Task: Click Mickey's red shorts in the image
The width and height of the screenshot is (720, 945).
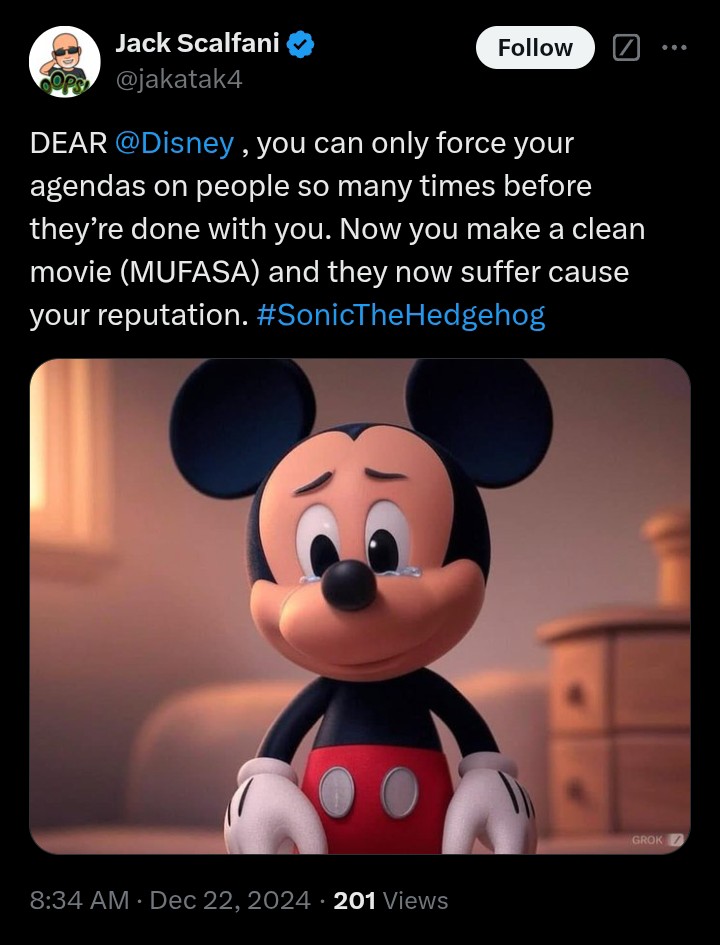Action: click(377, 796)
